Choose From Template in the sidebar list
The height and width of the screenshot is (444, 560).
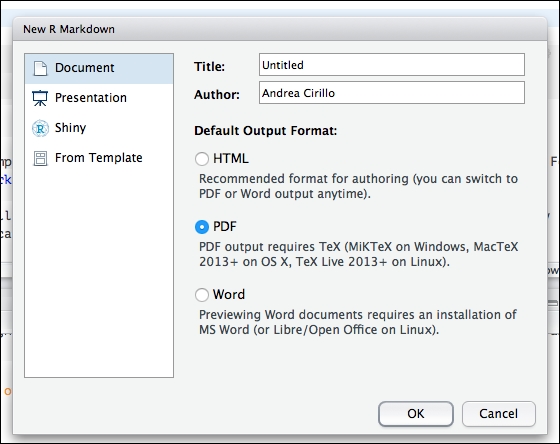(99, 158)
